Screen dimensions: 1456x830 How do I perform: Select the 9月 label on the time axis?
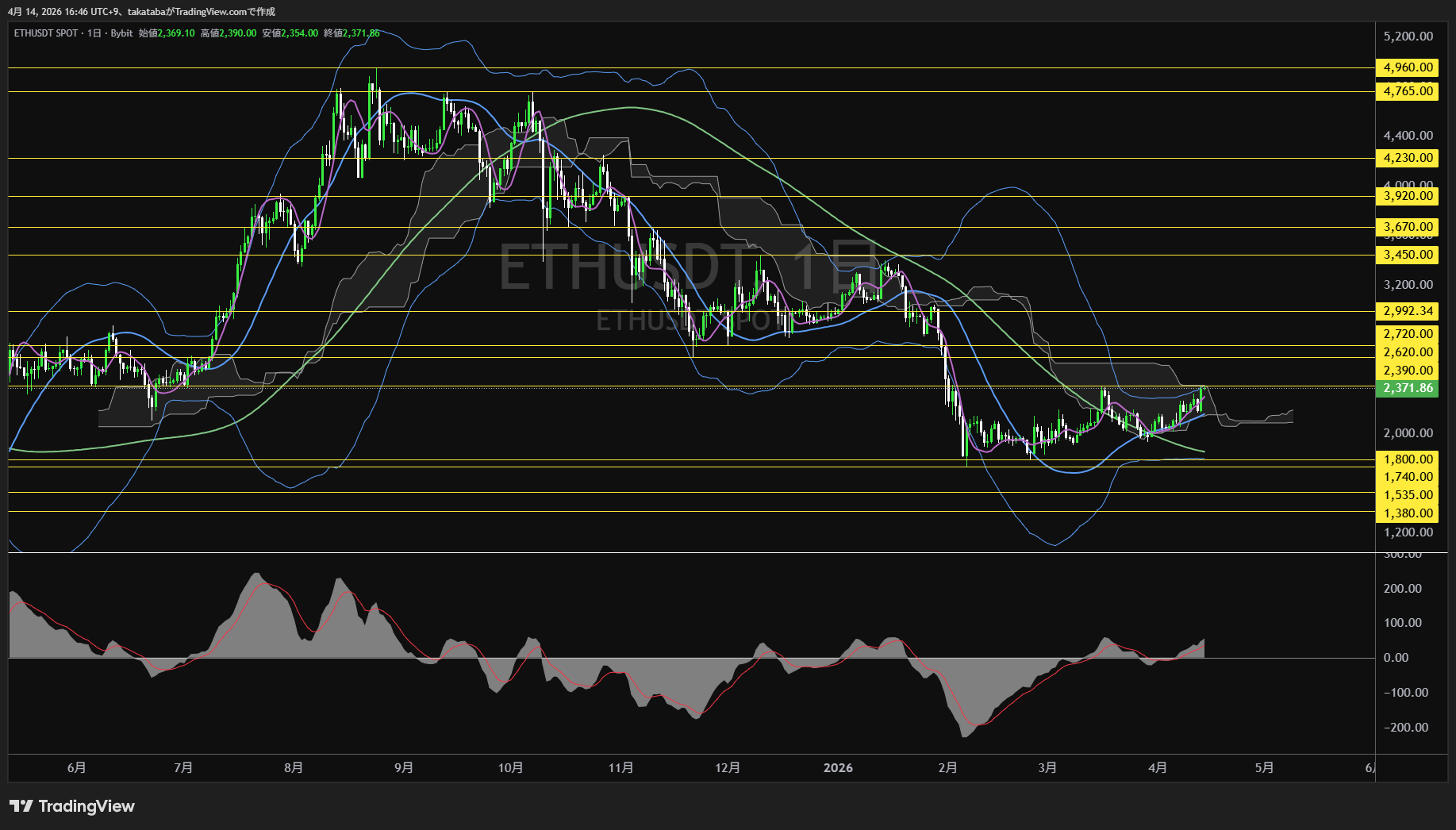click(404, 767)
